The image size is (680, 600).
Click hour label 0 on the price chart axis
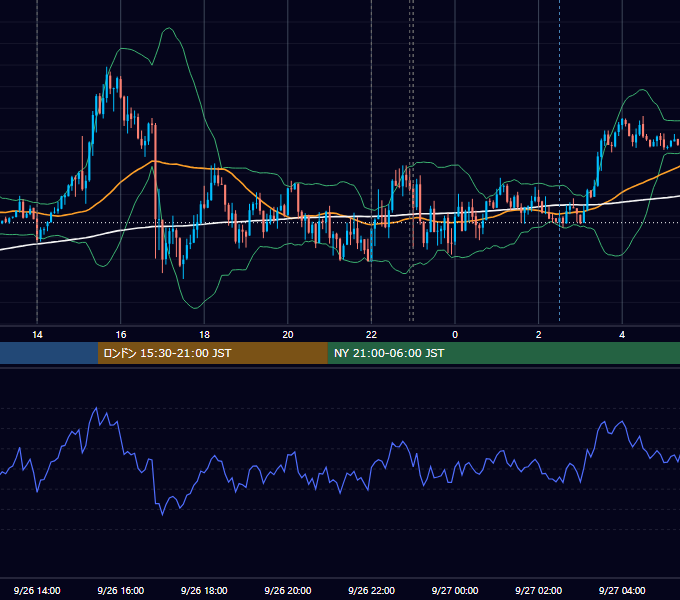pyautogui.click(x=455, y=334)
